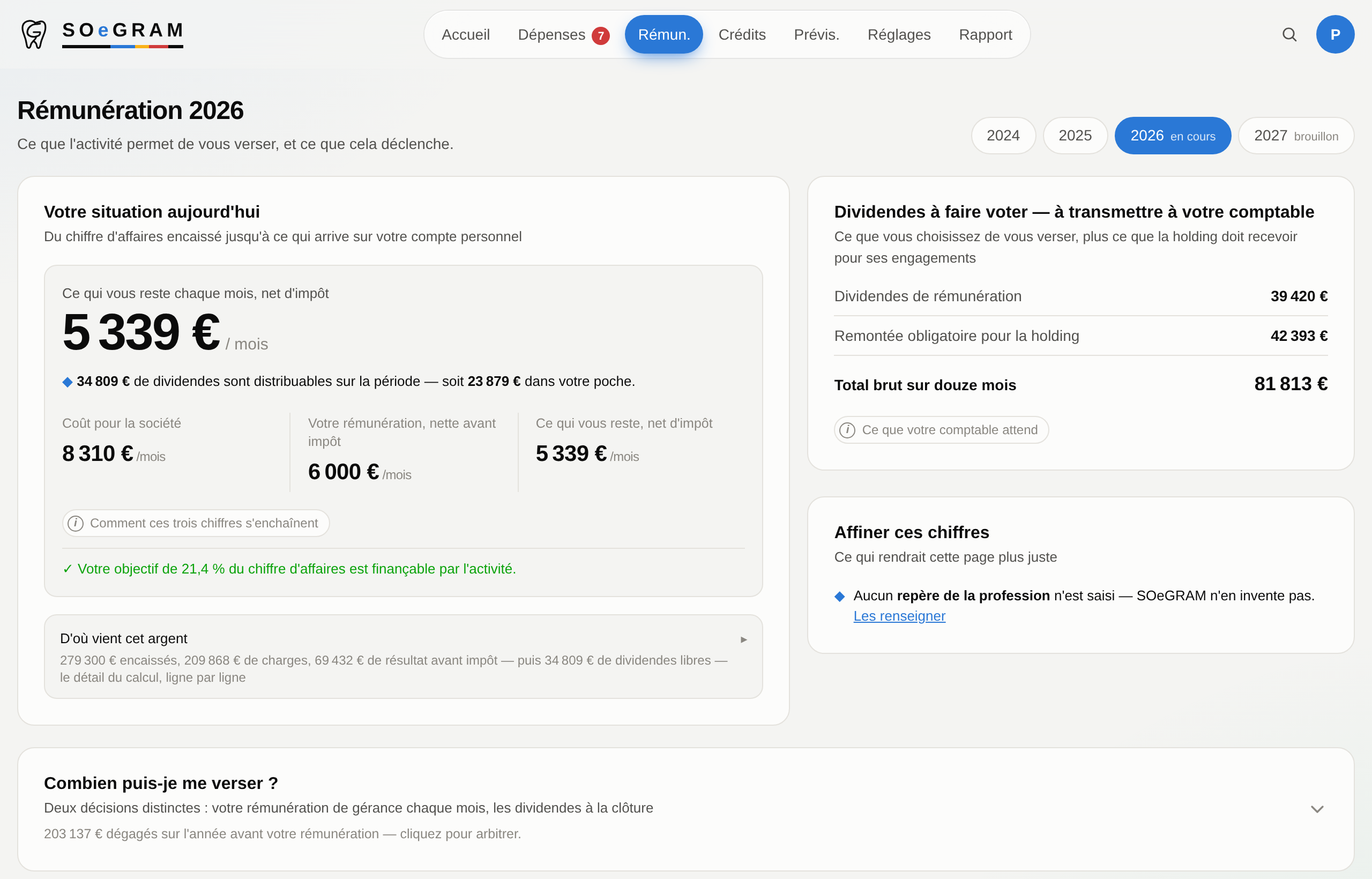Viewport: 1372px width, 879px height.
Task: Click '34 809 € de dividendes sont distribuables' line
Action: (x=349, y=381)
